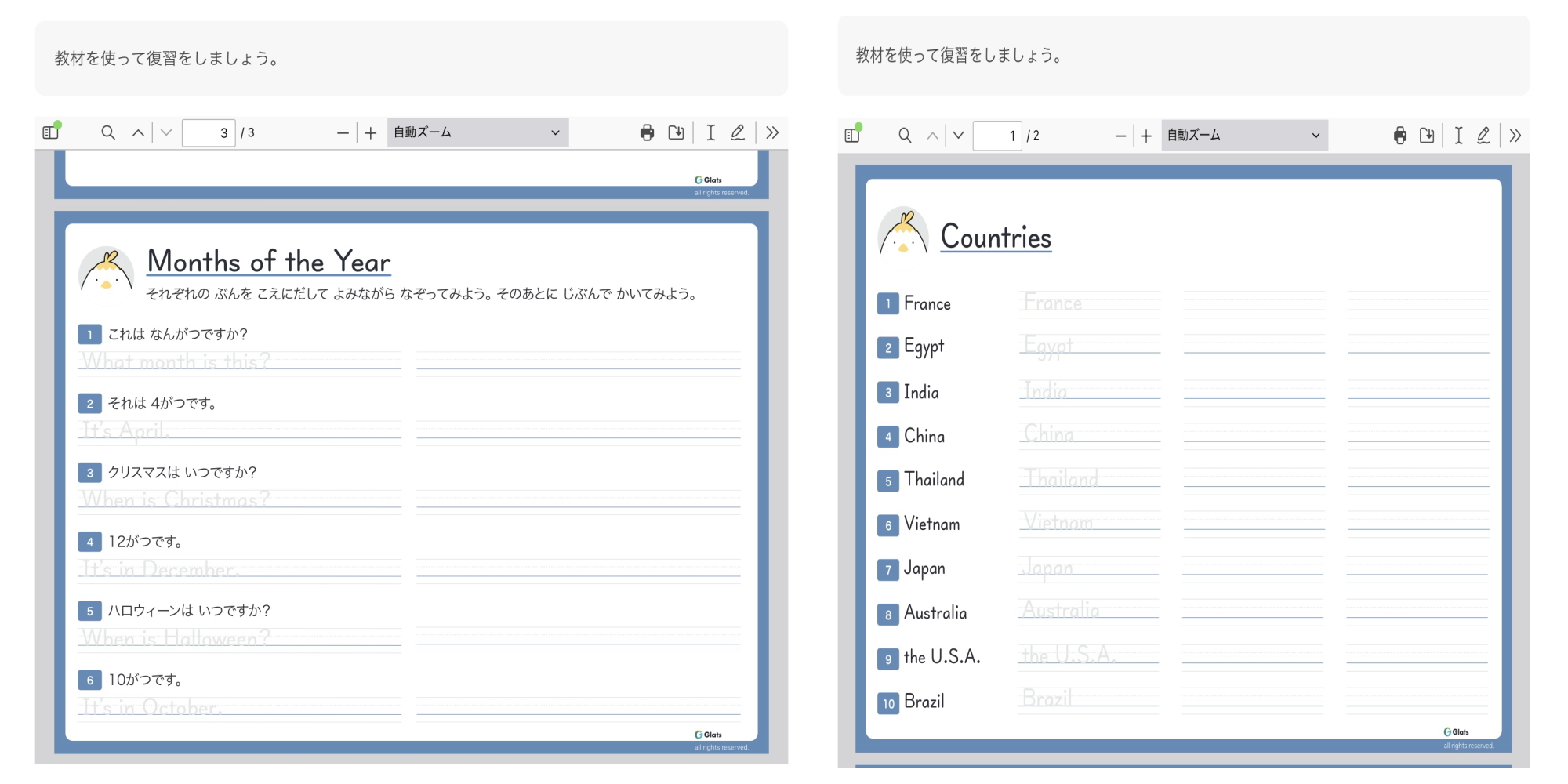Print the Months of the Year PDF
Image resolution: width=1568 pixels, height=784 pixels.
(647, 132)
